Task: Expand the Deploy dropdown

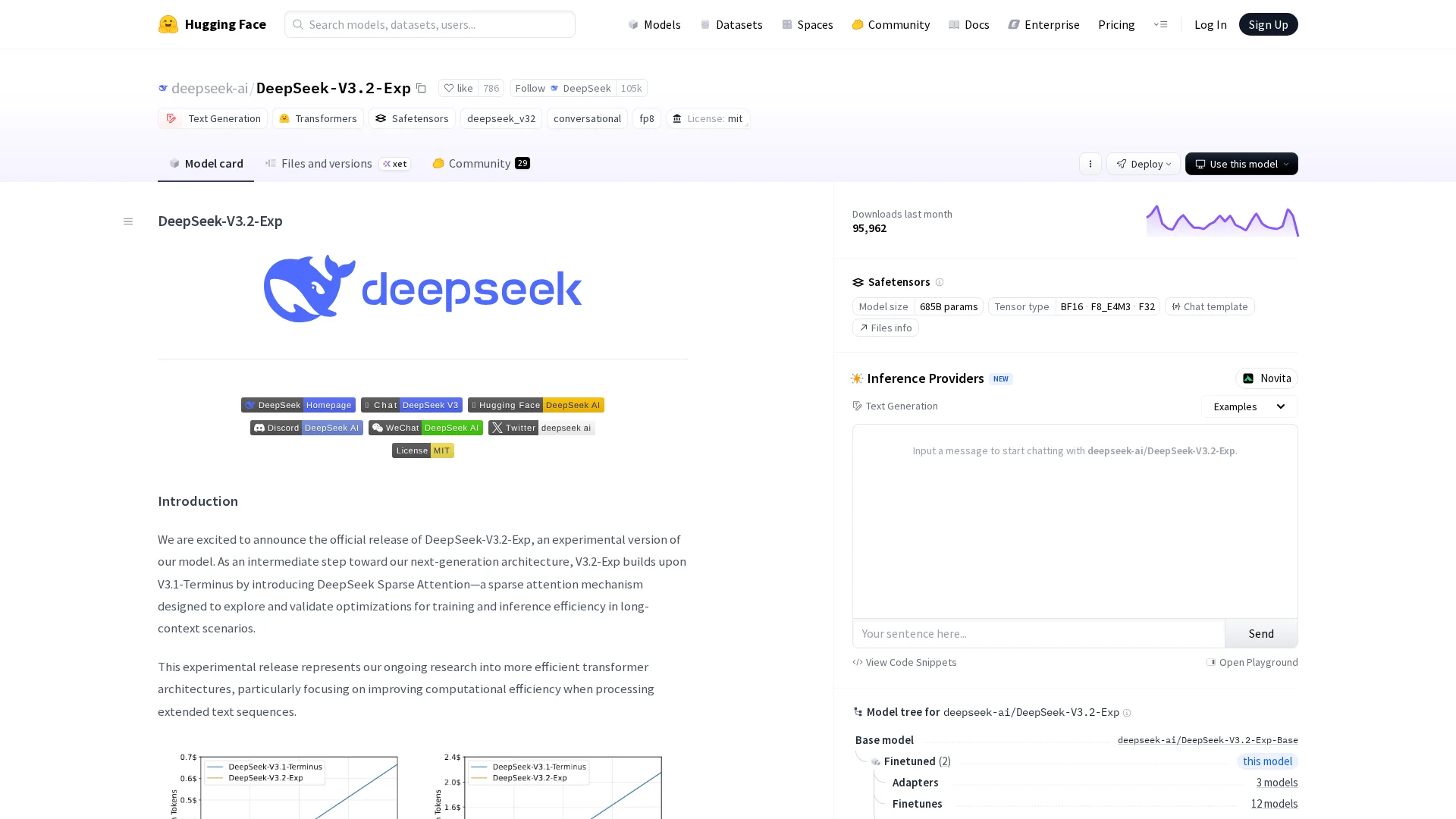Action: (1143, 164)
